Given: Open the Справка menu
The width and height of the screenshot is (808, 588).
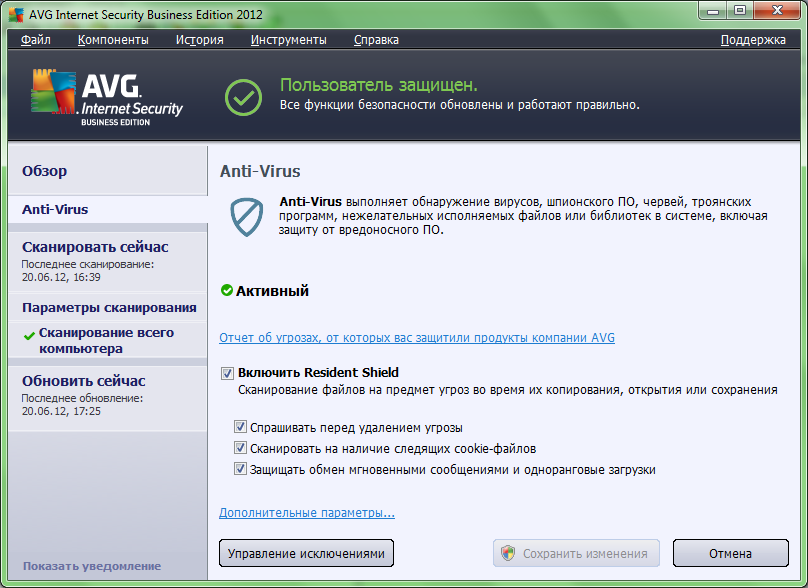Looking at the screenshot, I should click(x=376, y=40).
